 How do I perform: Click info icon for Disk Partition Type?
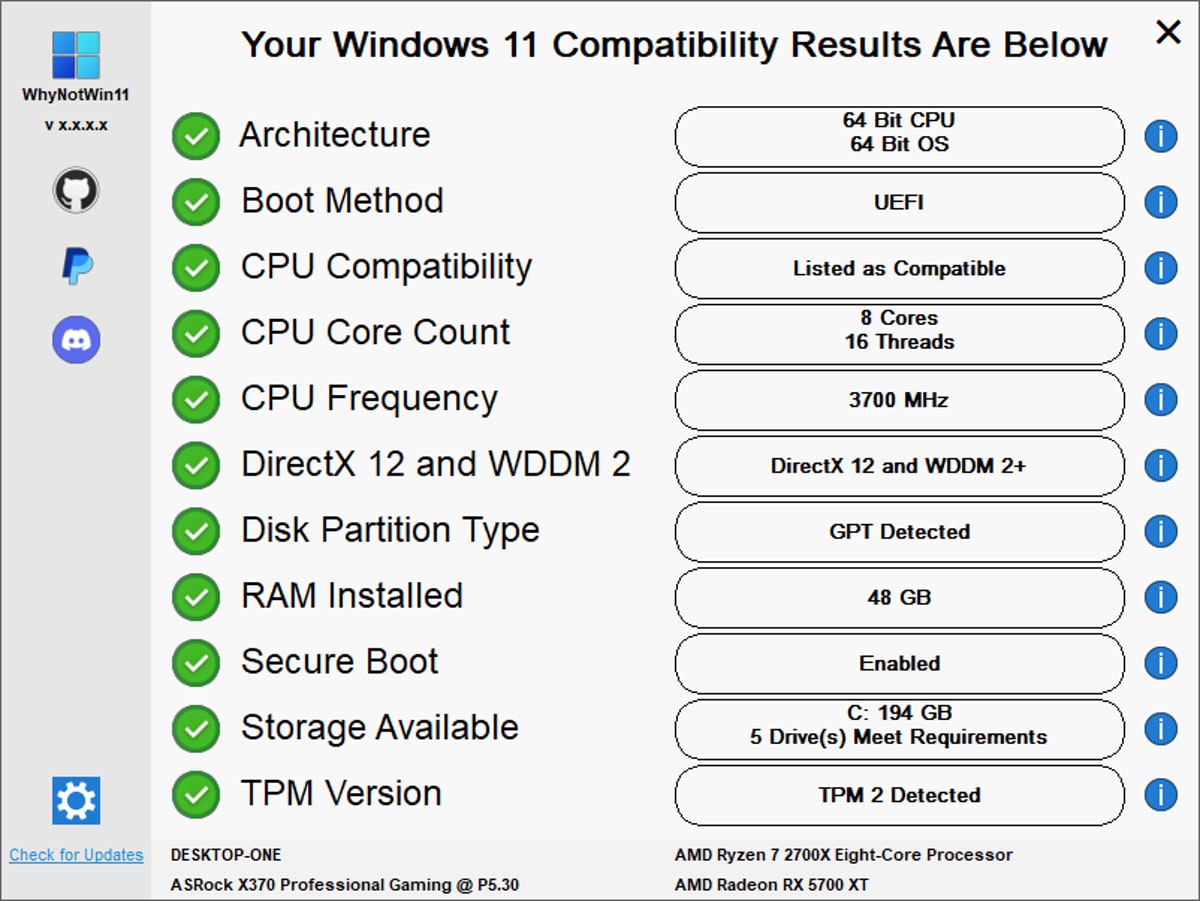click(1160, 531)
